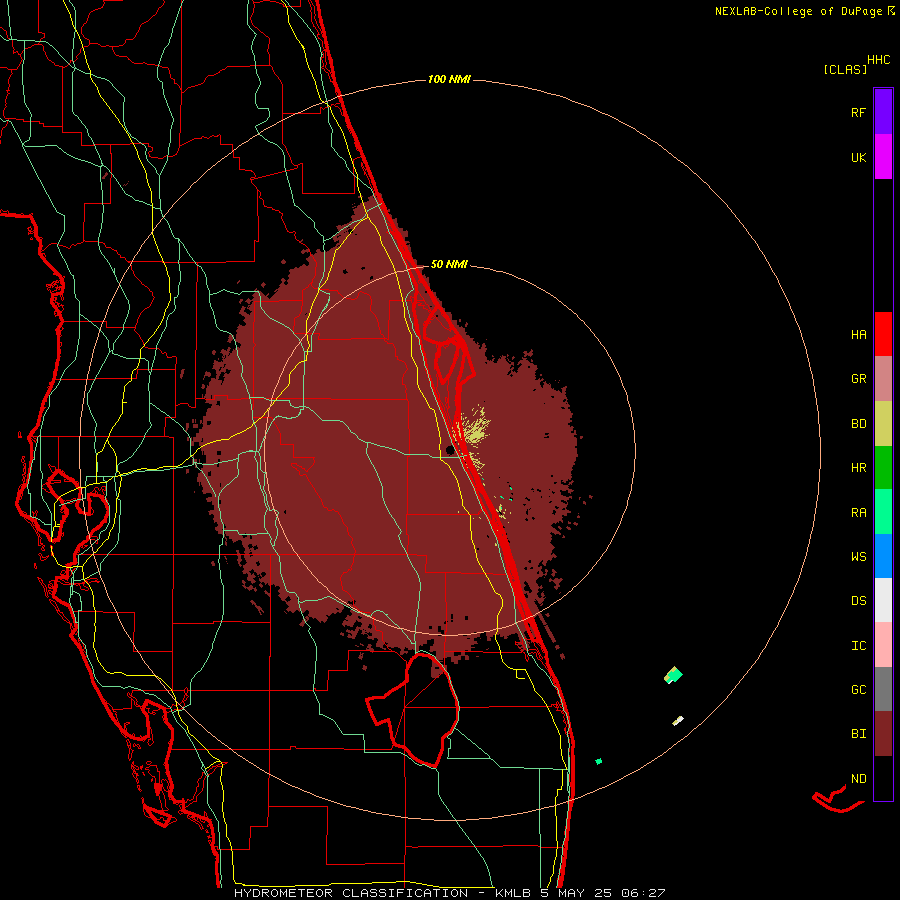
Task: Click the UK legend label
Action: (858, 157)
